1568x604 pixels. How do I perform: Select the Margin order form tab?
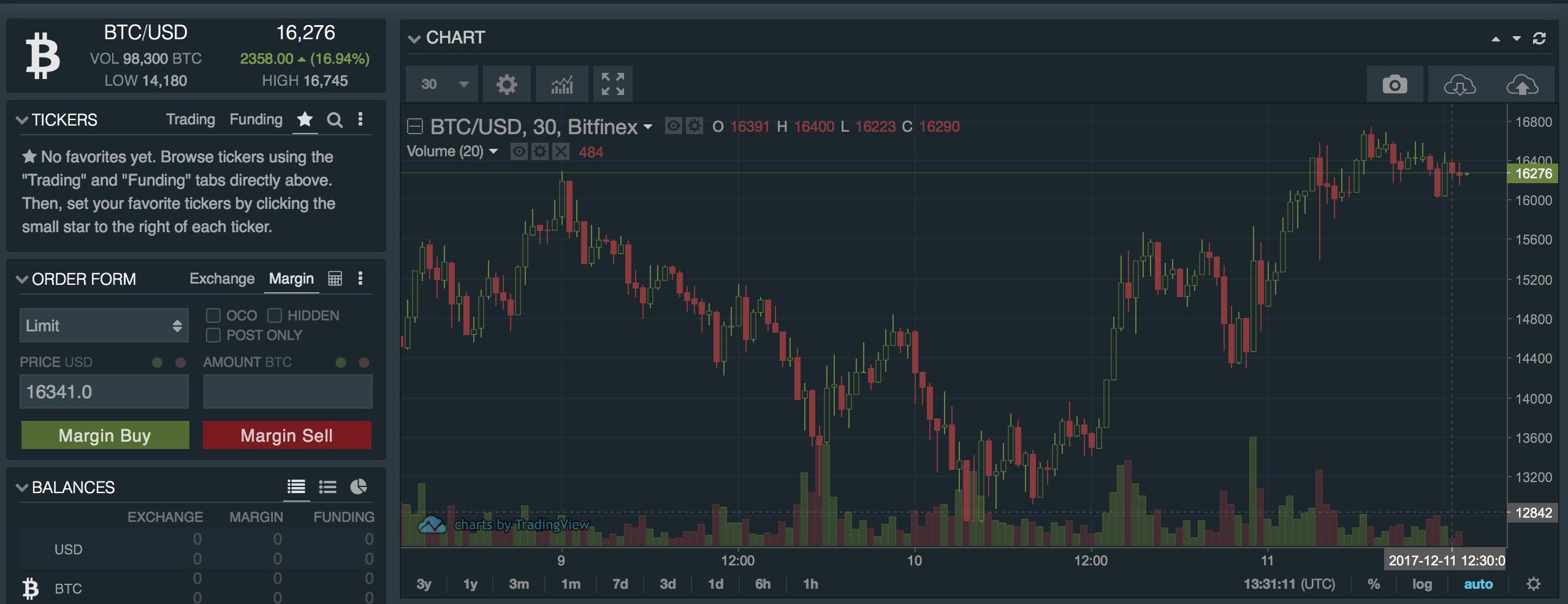(291, 279)
